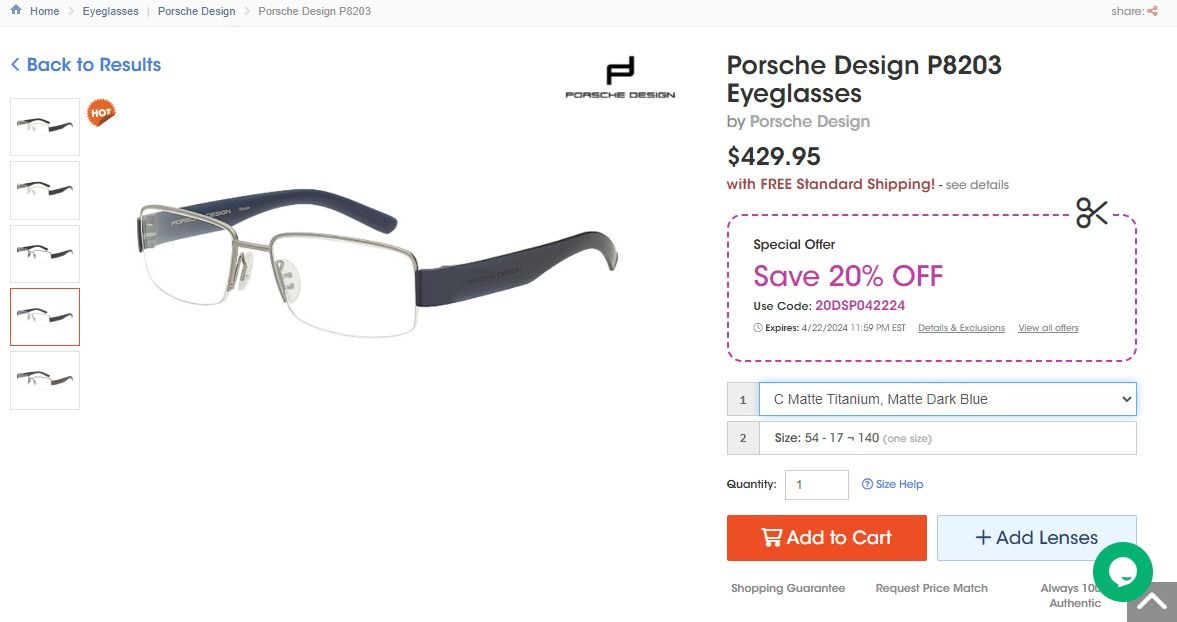Click the clock icon next to the Expires date
Viewport: 1177px width, 622px height.
coord(757,327)
